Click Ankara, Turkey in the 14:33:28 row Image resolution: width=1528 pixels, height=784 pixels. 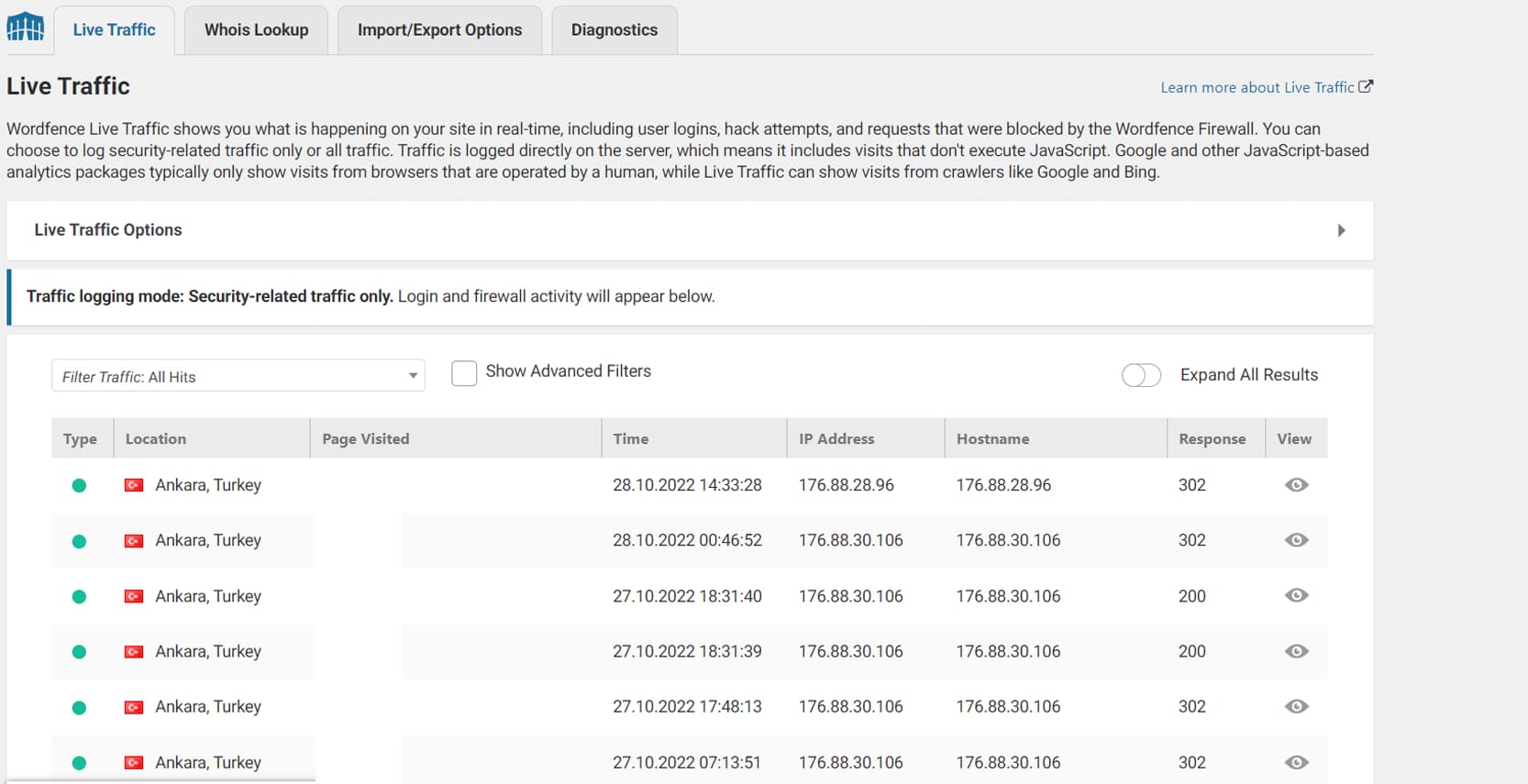coord(208,485)
